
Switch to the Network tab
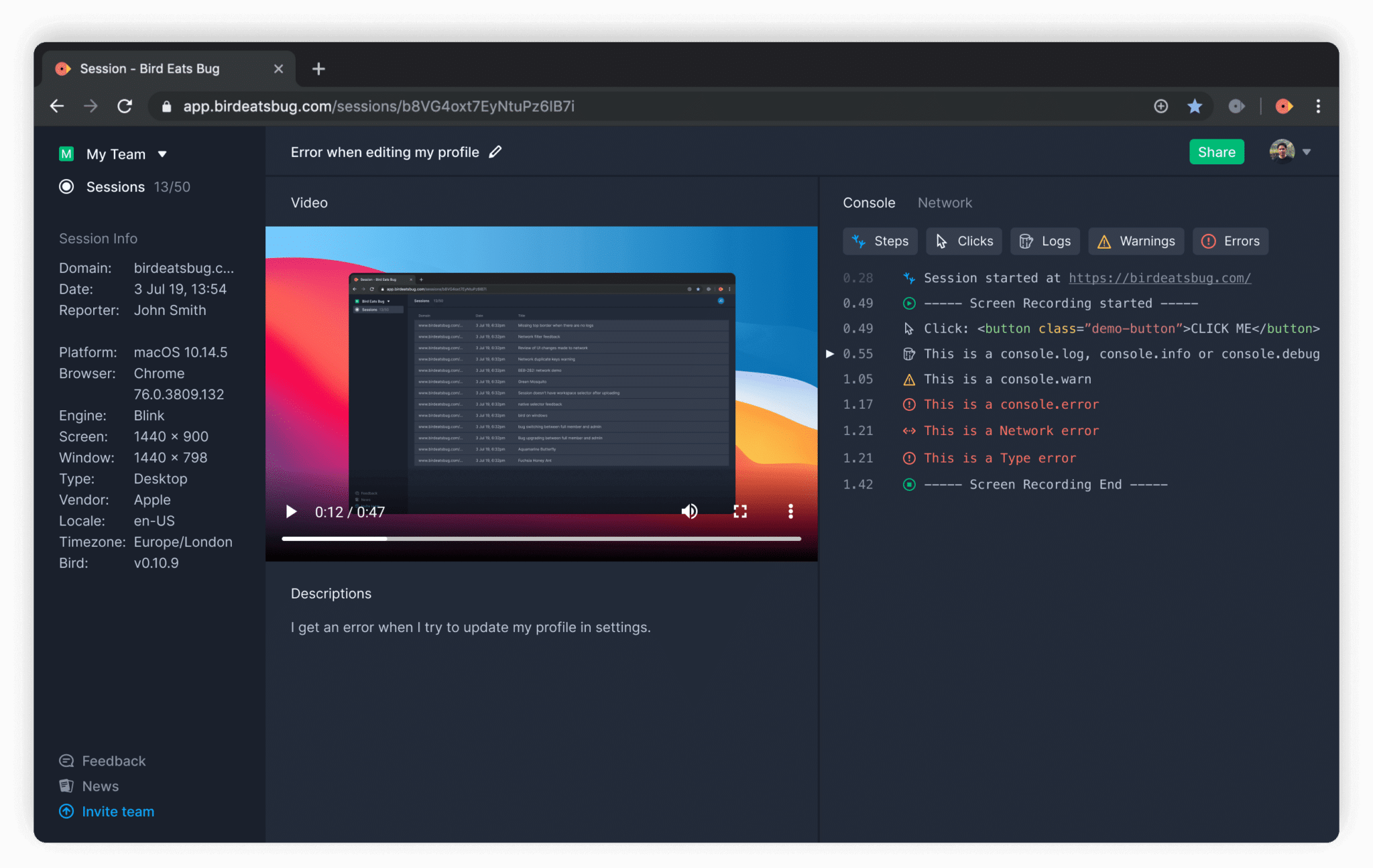point(945,202)
